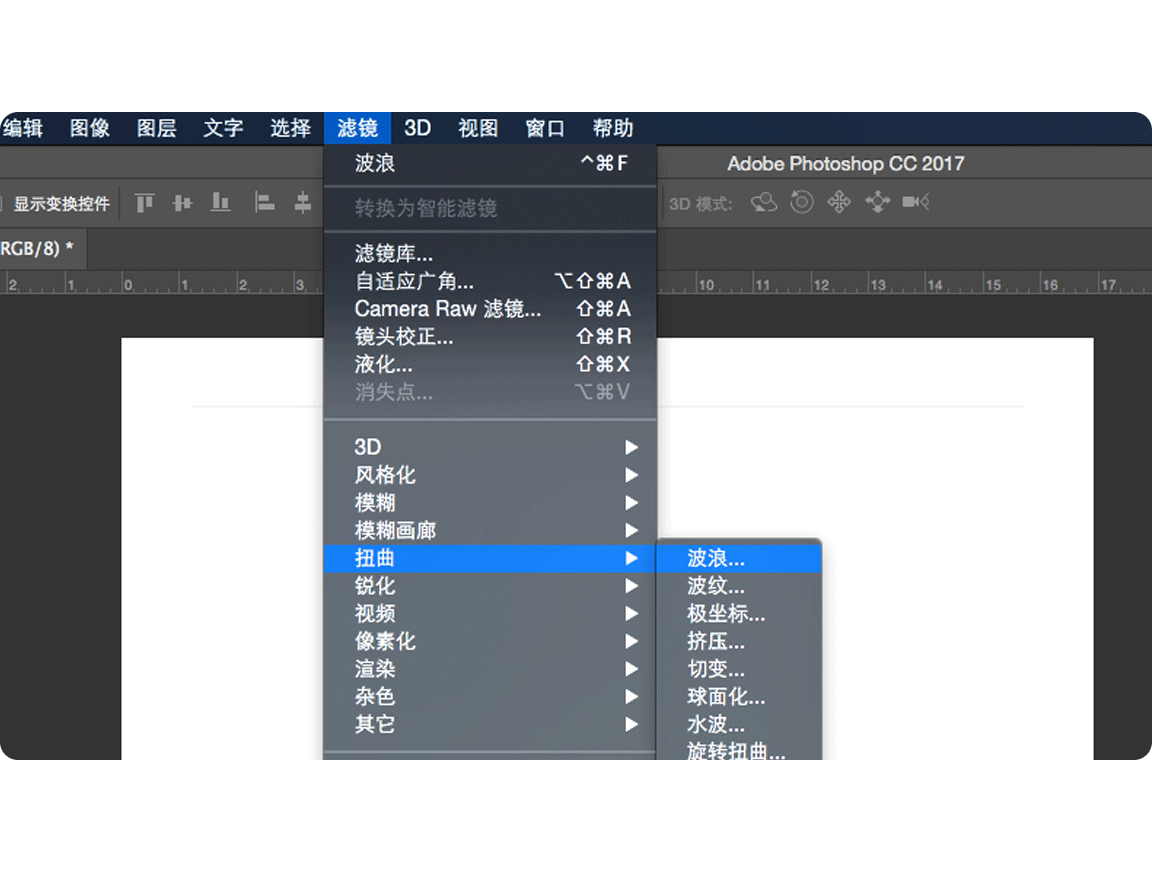
Task: Select 波纹... in distort submenu
Action: (738, 586)
